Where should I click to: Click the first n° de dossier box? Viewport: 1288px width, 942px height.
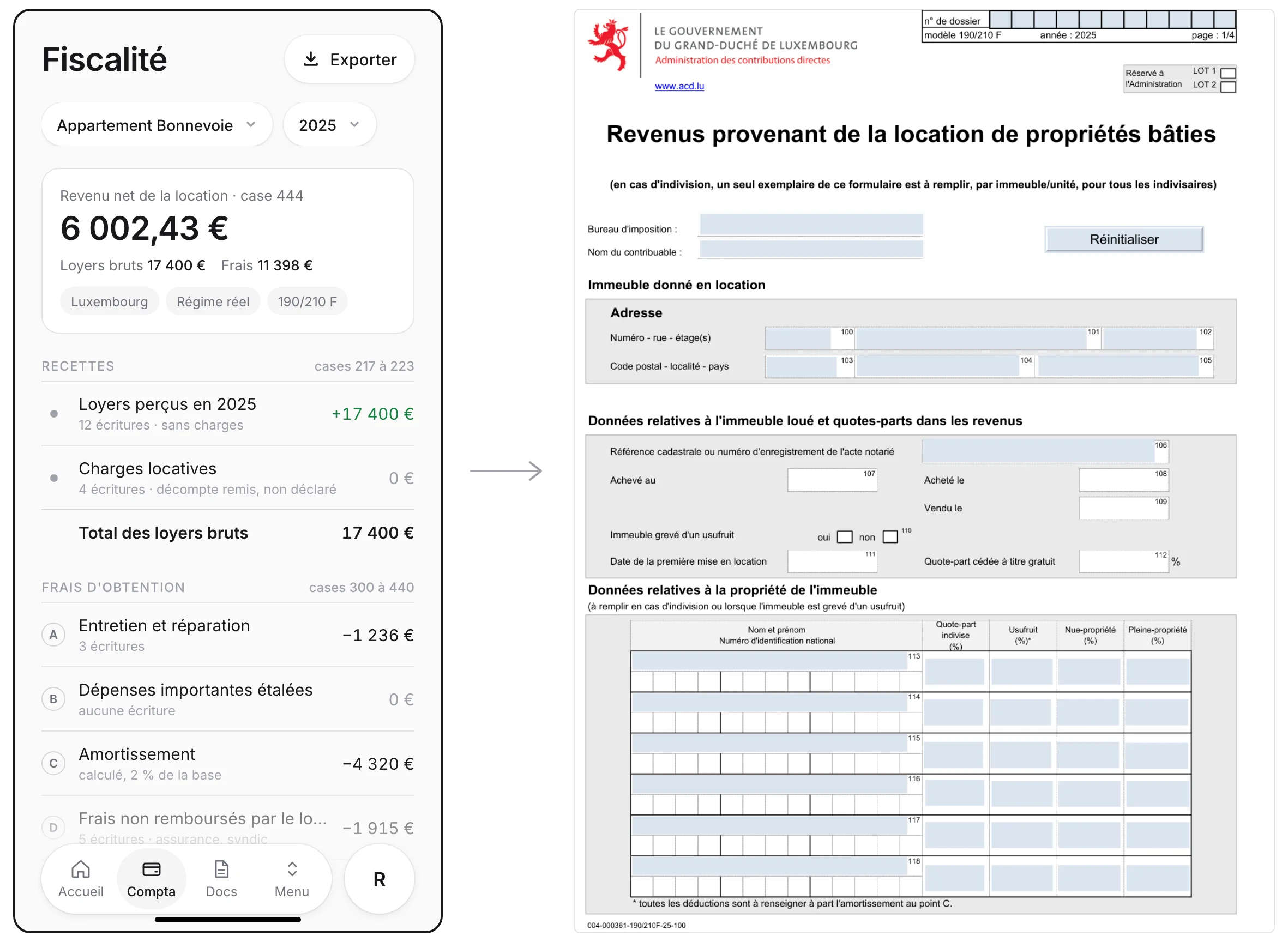coord(1000,19)
